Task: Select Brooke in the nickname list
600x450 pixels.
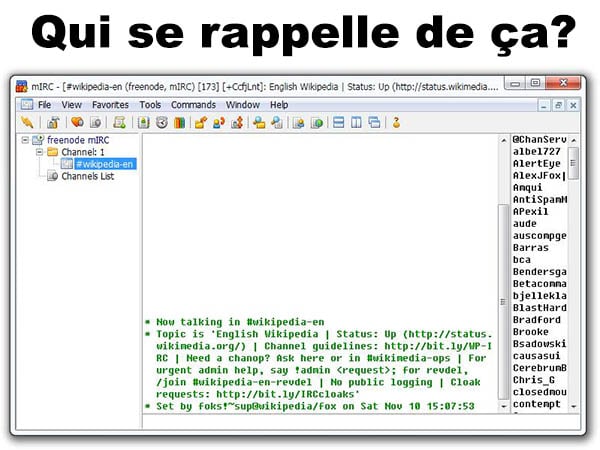Action: pos(530,332)
